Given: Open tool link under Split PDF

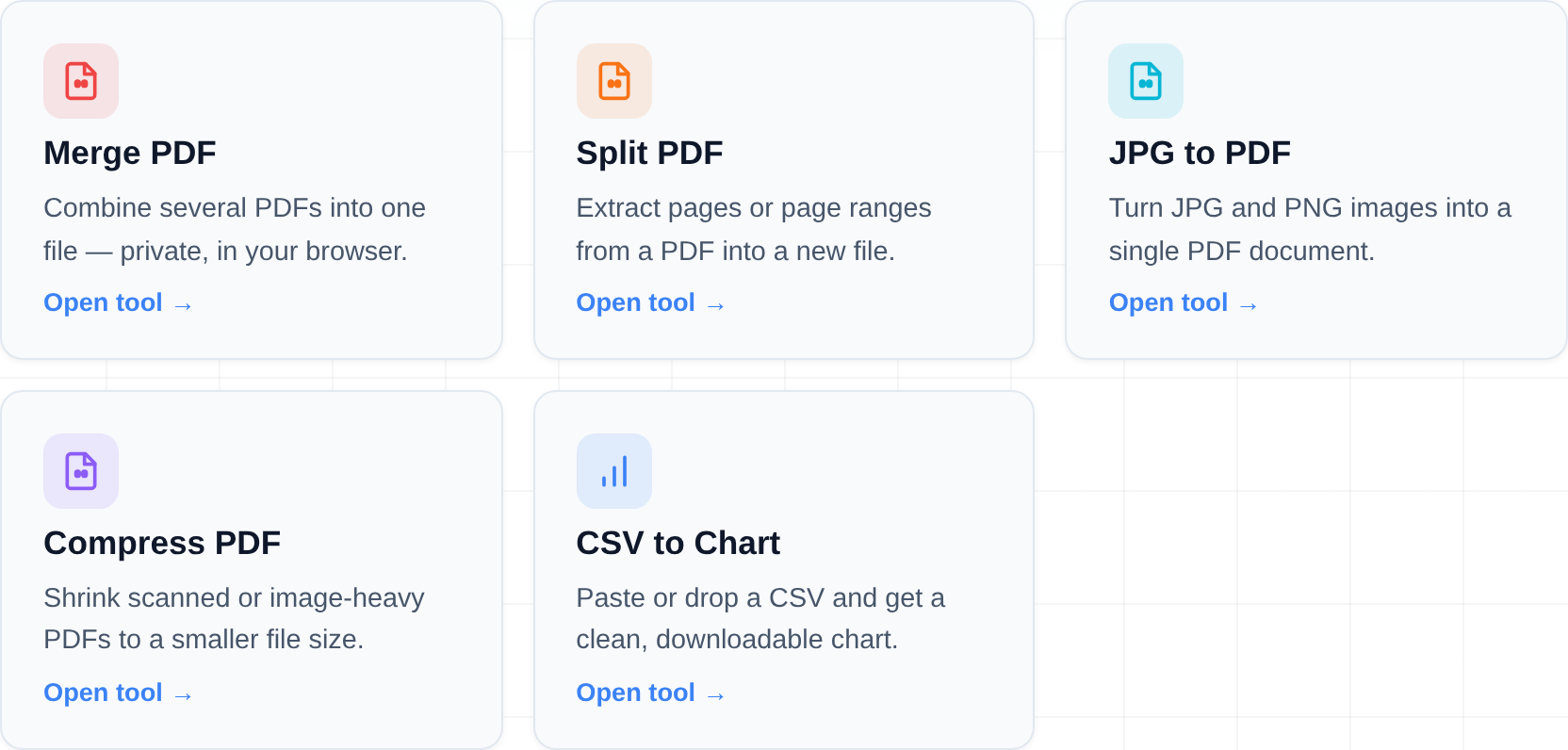Looking at the screenshot, I should point(651,302).
